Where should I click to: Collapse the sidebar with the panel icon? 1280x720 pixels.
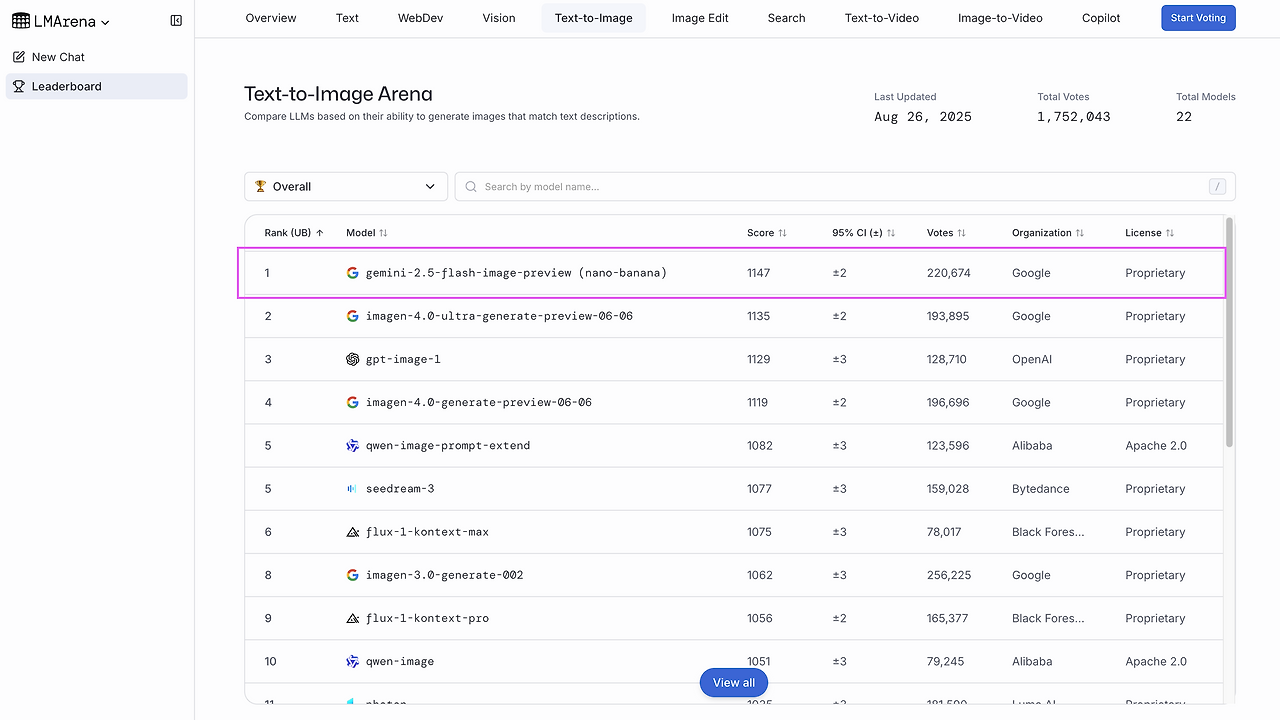click(176, 21)
